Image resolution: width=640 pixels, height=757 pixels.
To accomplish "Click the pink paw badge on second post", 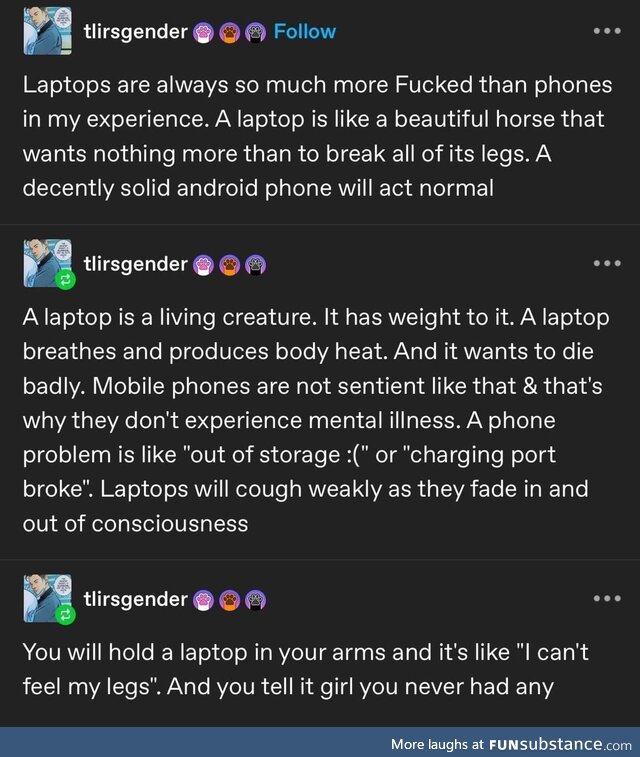I will (204, 265).
